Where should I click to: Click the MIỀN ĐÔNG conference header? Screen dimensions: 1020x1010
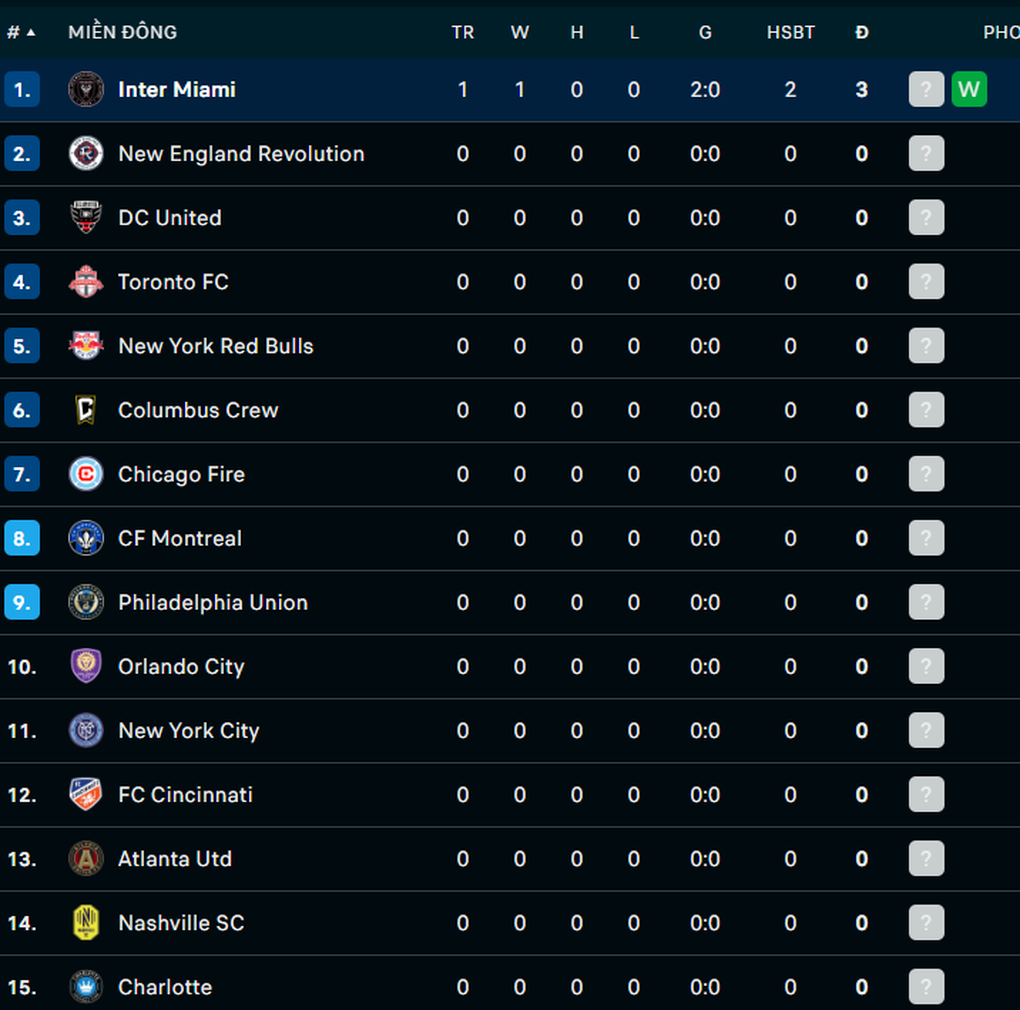tap(122, 32)
